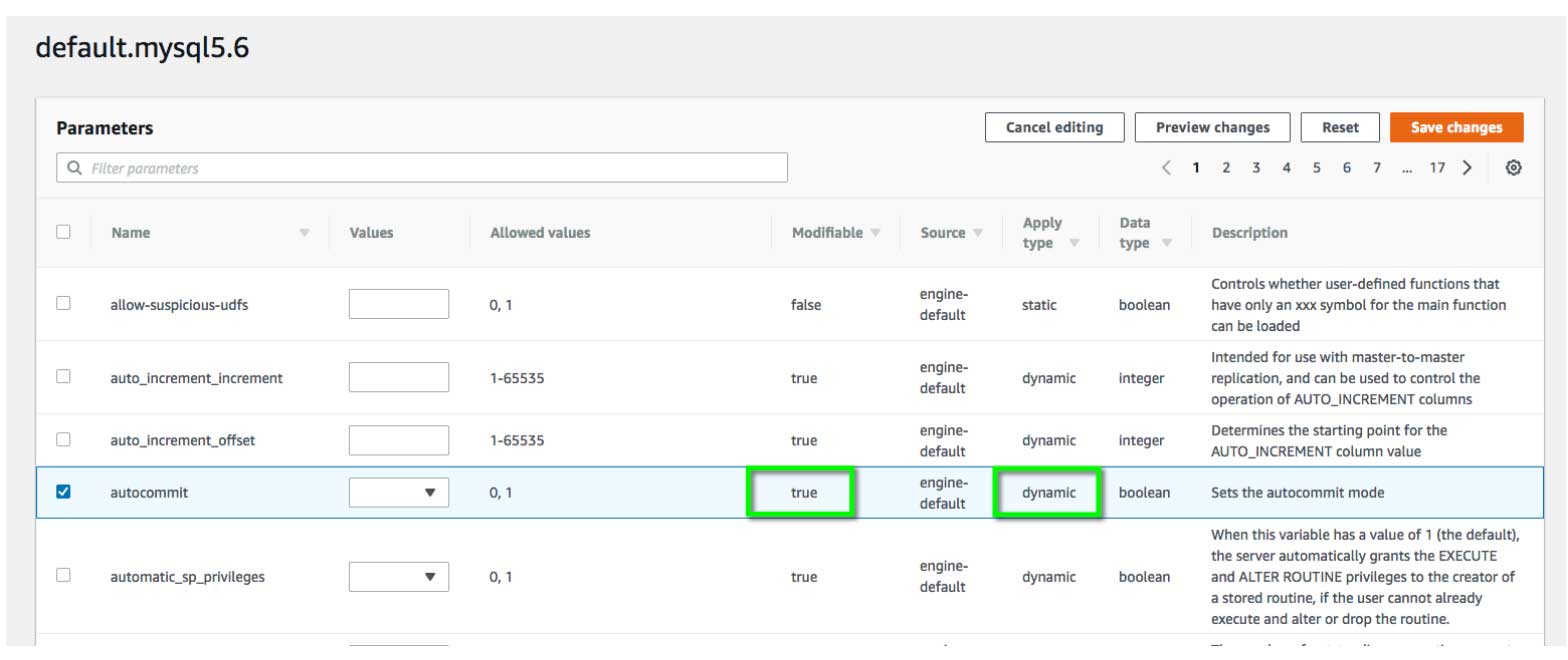Check the allow-suspicious-udfs checkbox
This screenshot has height=660, width=1568.
63,304
